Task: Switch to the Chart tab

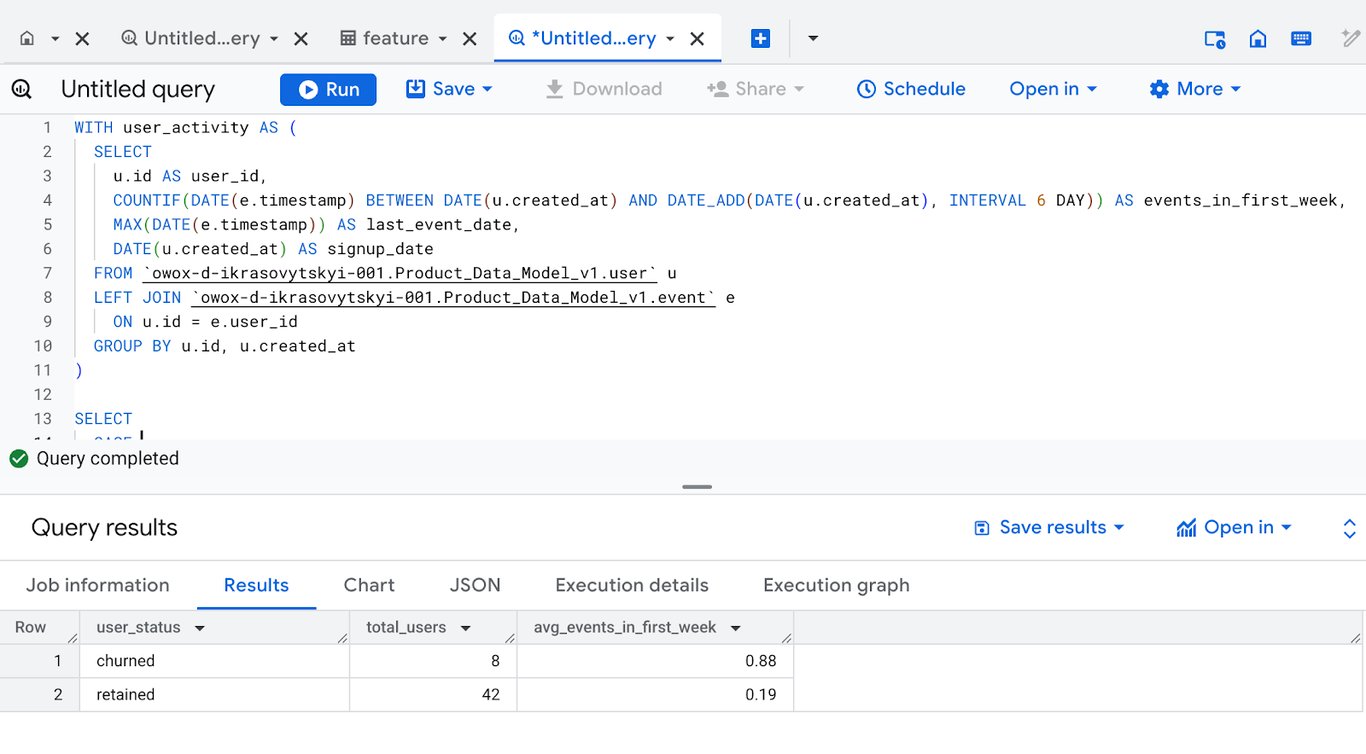Action: click(x=369, y=586)
